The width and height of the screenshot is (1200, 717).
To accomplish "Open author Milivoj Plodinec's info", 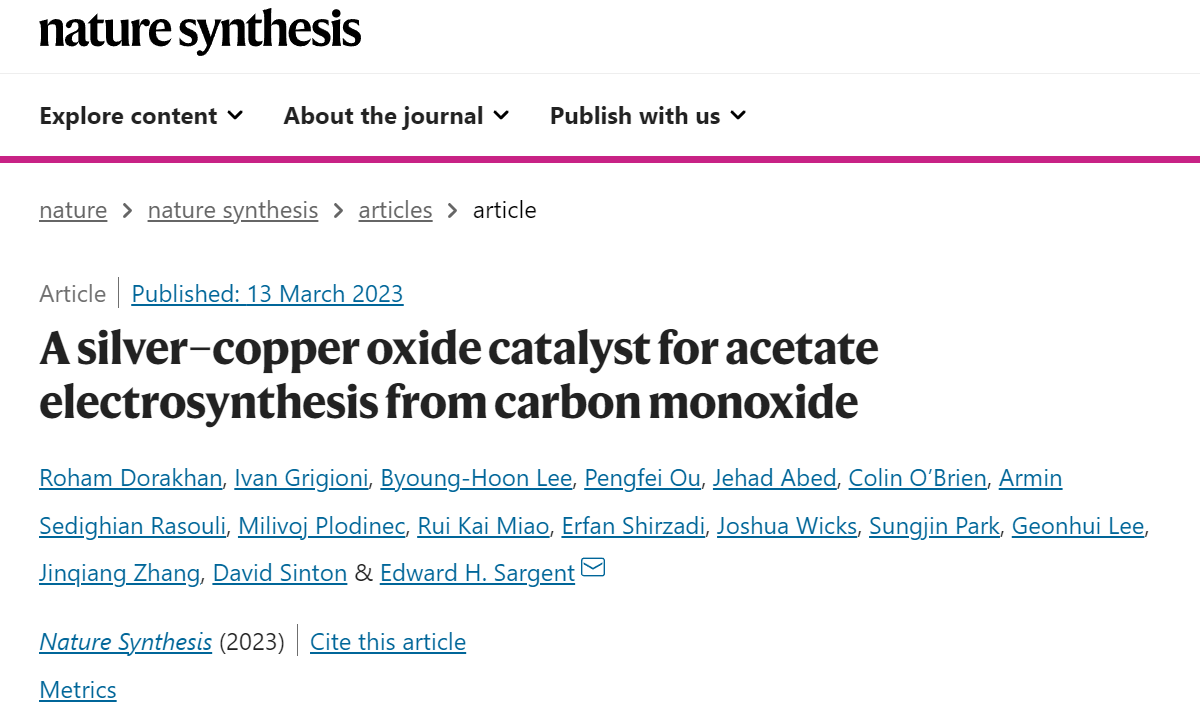I will point(322,526).
